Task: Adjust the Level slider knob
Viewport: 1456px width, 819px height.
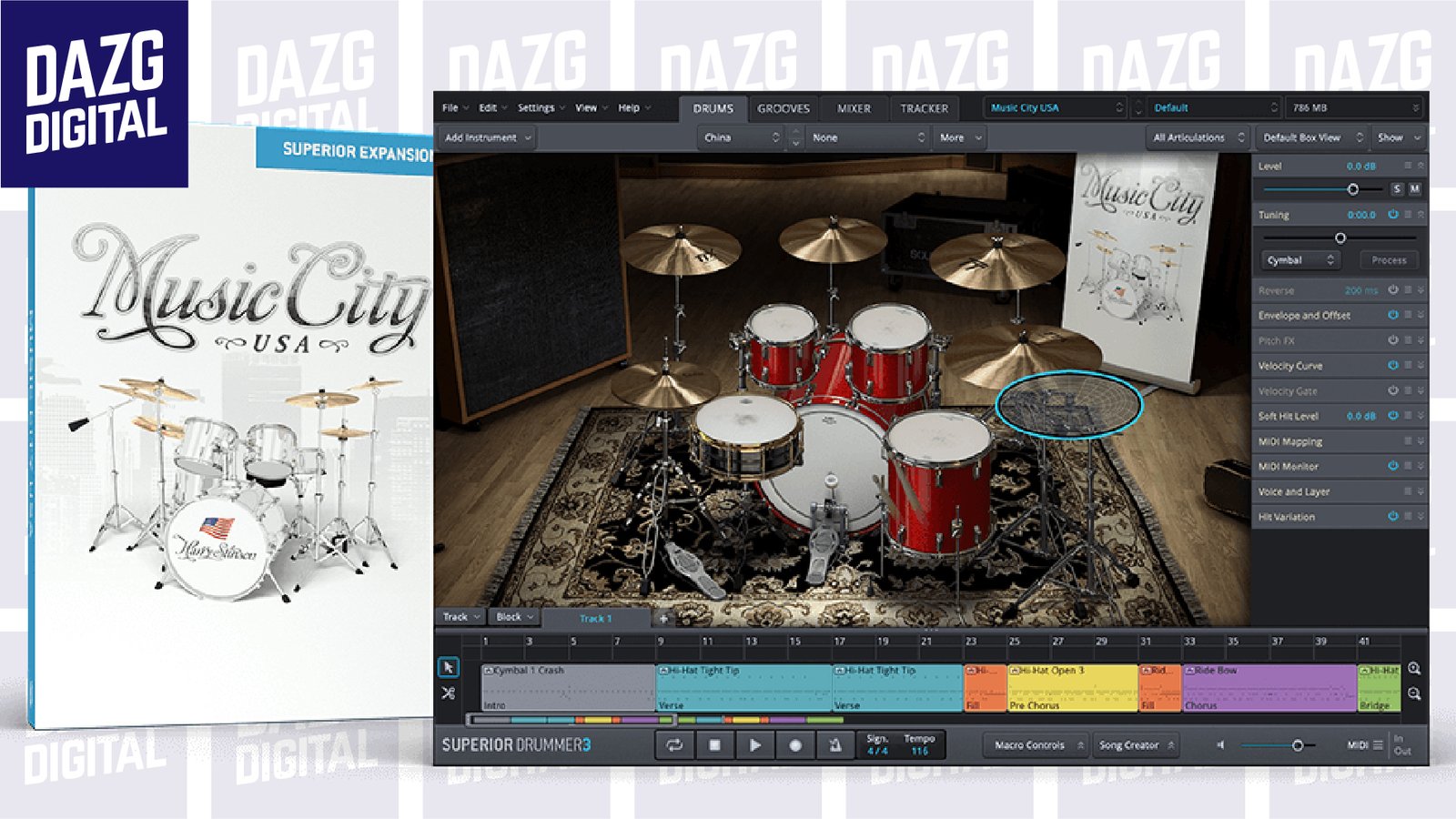Action: pos(1352,189)
